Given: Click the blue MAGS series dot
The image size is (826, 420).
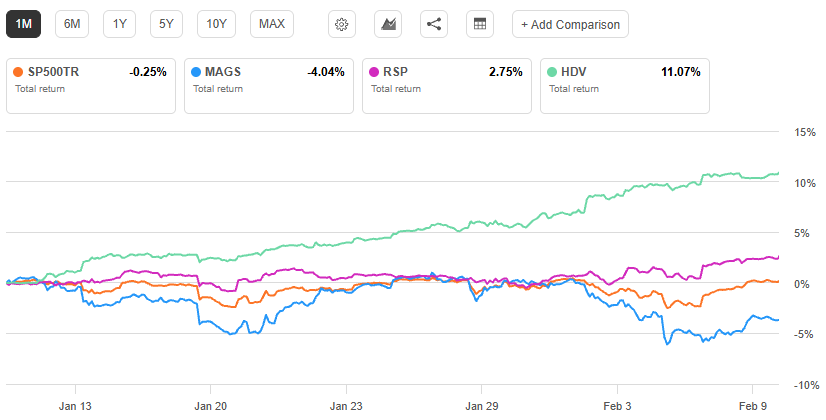Looking at the screenshot, I should click(x=195, y=72).
